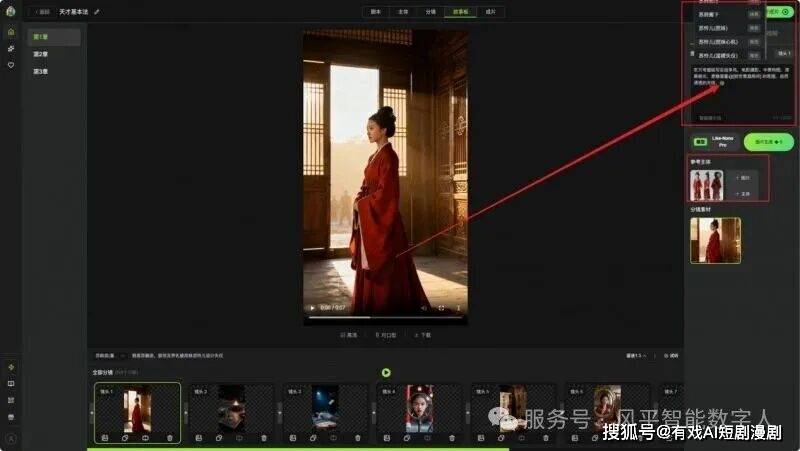This screenshot has width=800, height=451.
Task: Click the fullscreen icon in video player
Action: pos(441,308)
